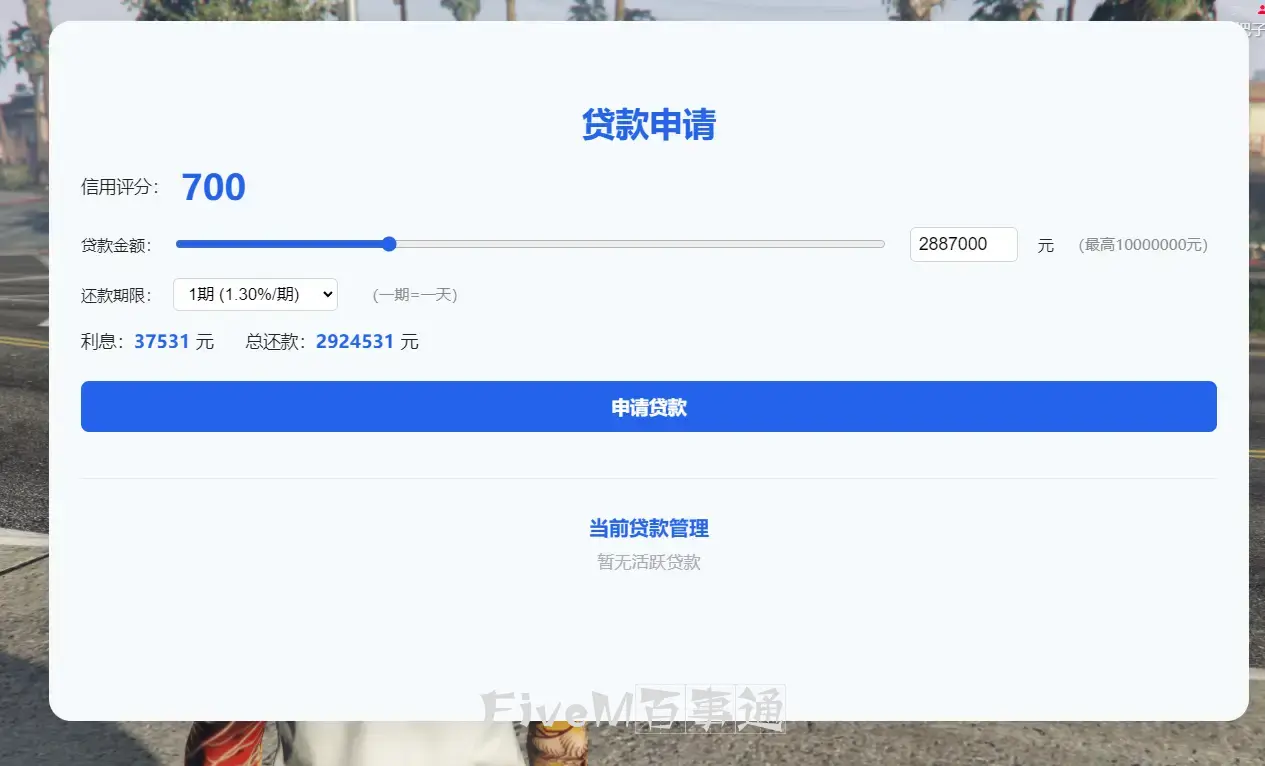The height and width of the screenshot is (766, 1265).
Task: Click the 贷款申请 page title
Action: coord(648,124)
